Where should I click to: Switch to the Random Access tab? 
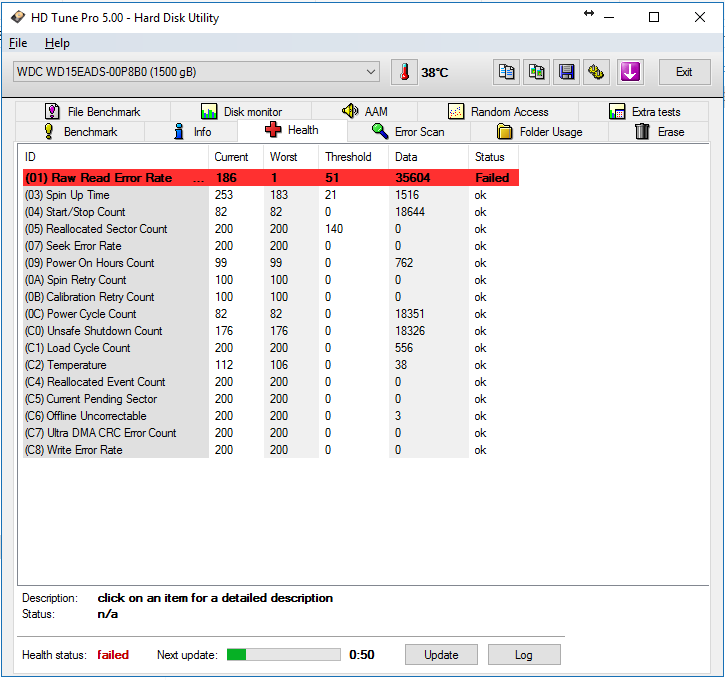point(498,111)
